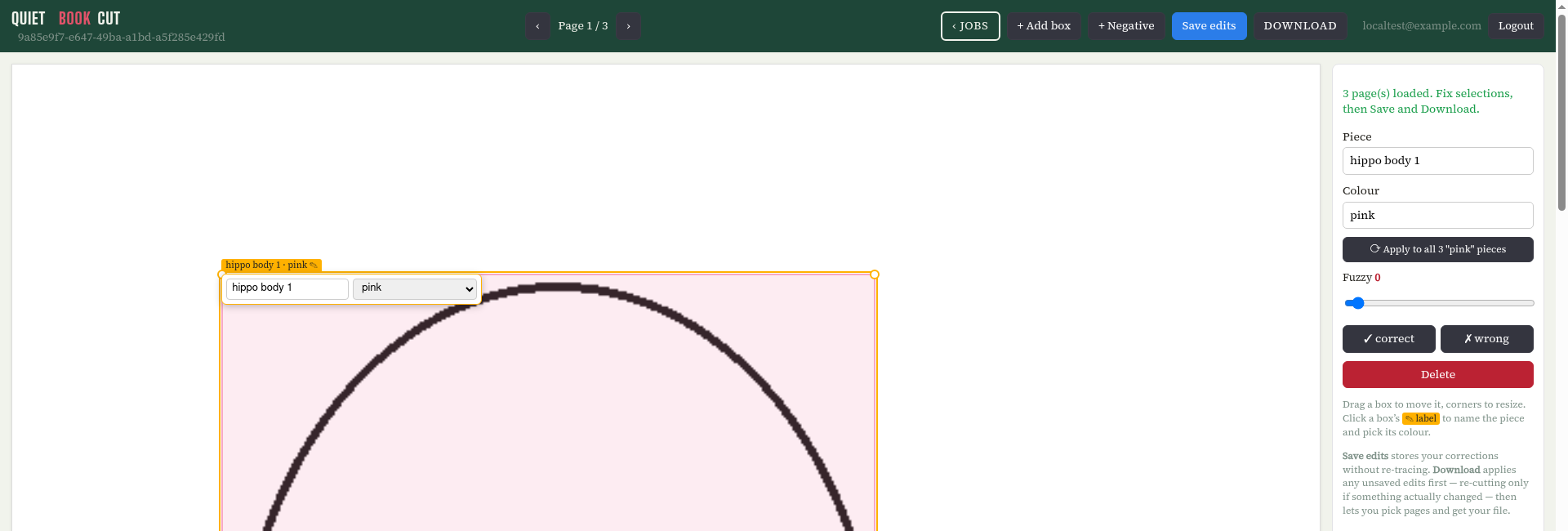The image size is (1568, 531).
Task: Go to the next page arrow
Action: pos(628,26)
